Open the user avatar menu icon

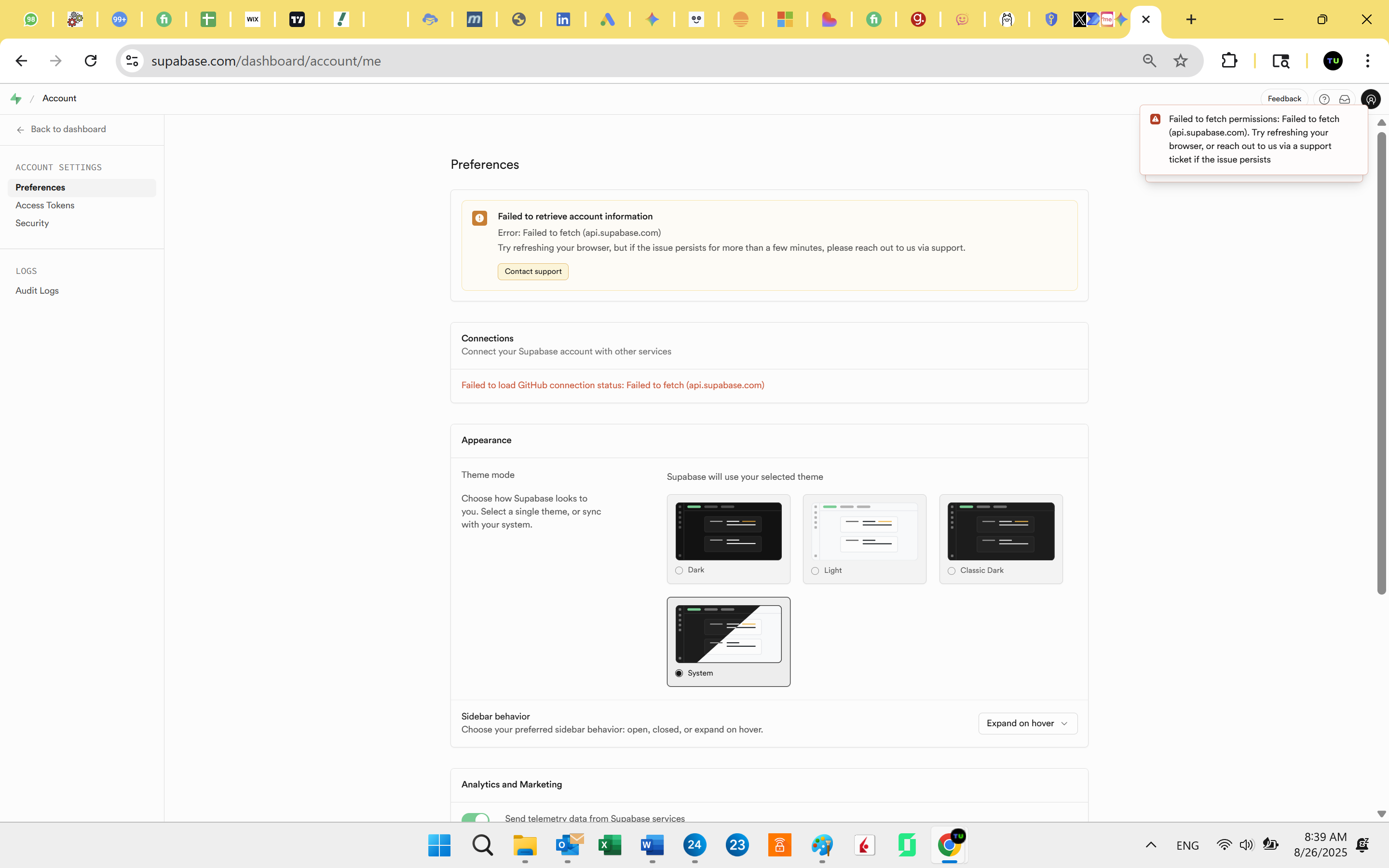(1371, 99)
